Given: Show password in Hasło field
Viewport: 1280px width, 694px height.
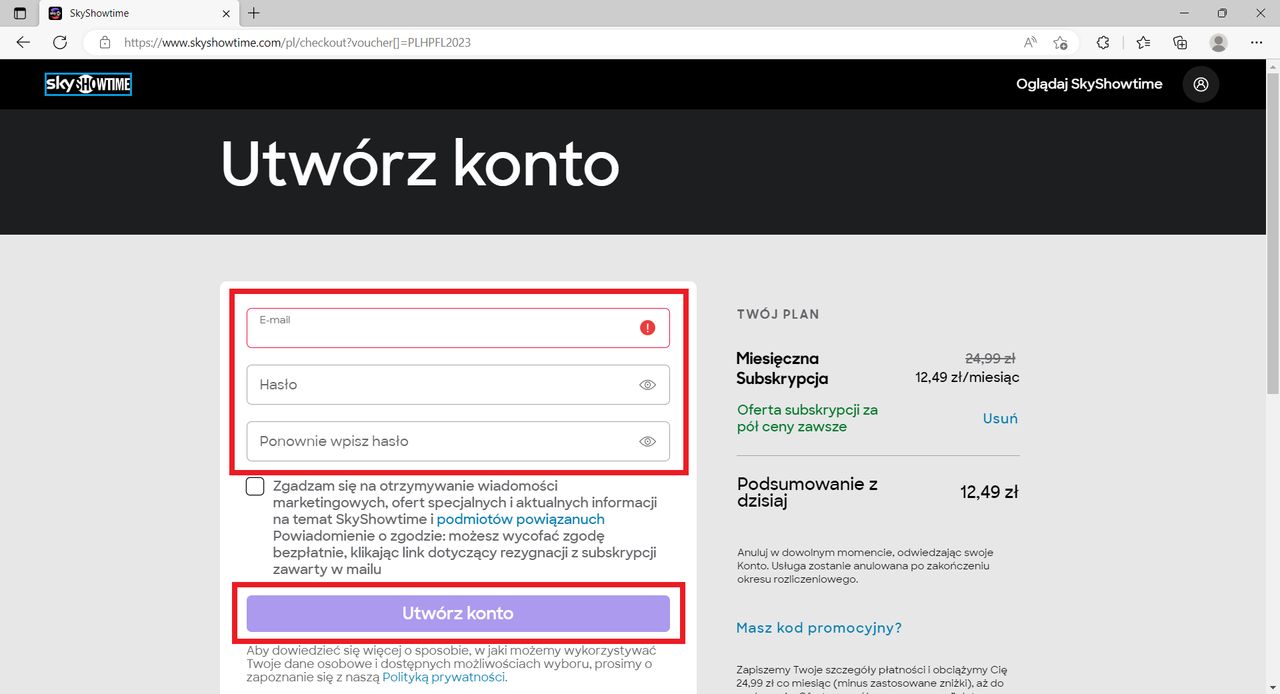Looking at the screenshot, I should pyautogui.click(x=648, y=384).
